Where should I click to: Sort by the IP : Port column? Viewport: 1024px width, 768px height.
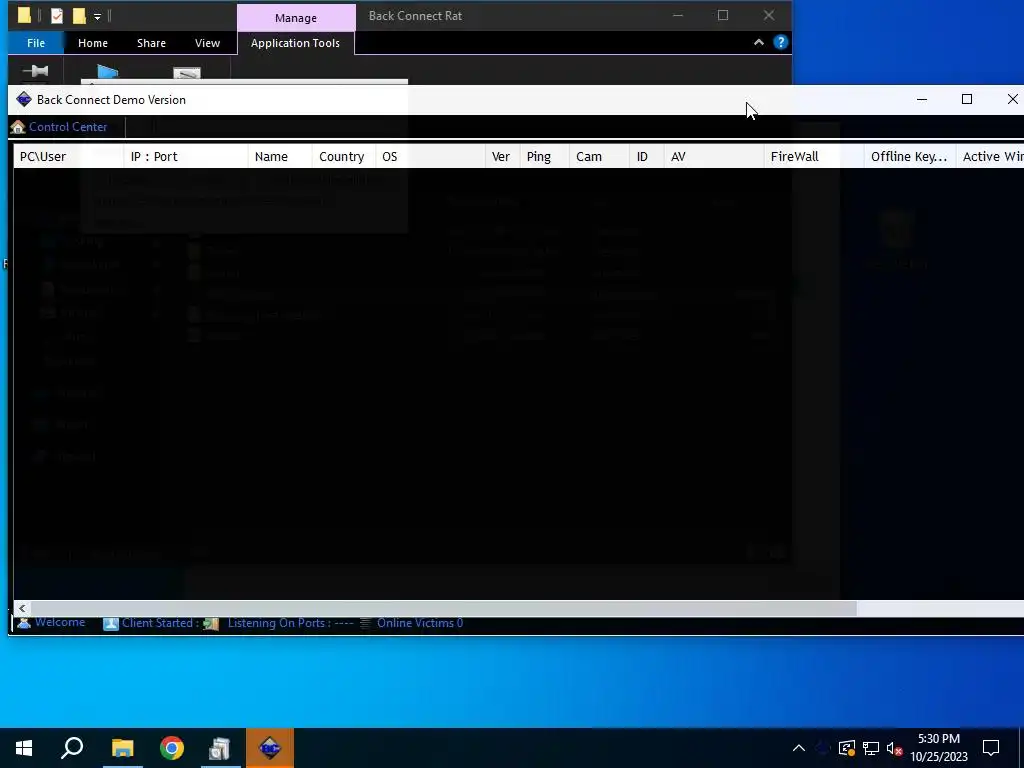pyautogui.click(x=186, y=157)
